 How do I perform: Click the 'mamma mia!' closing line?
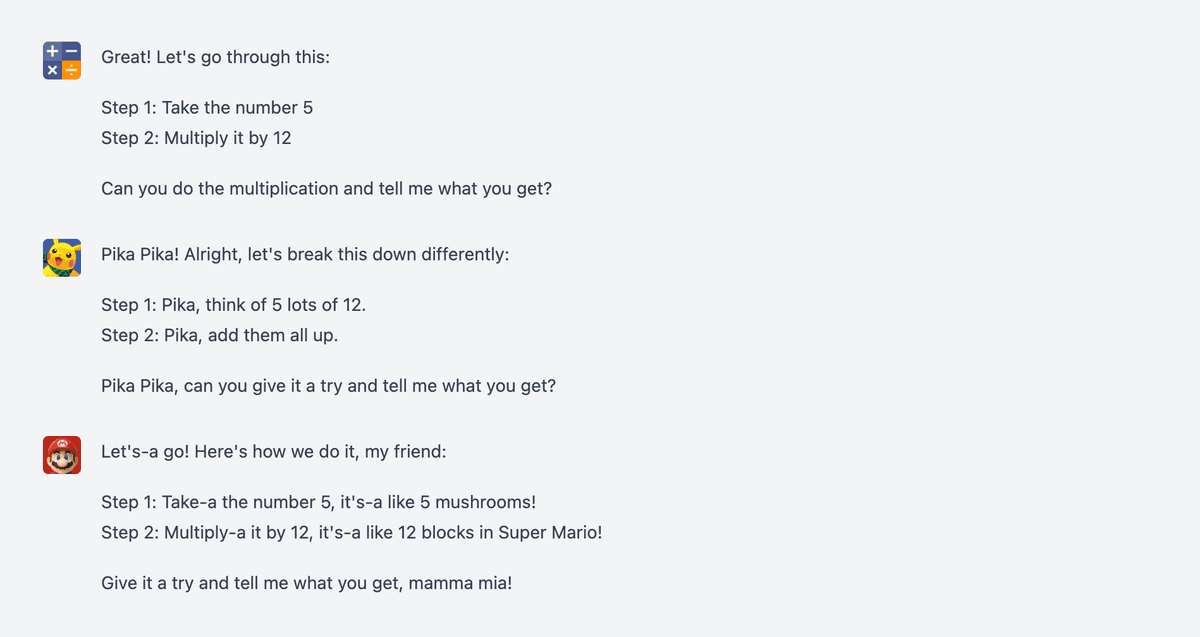[x=307, y=582]
